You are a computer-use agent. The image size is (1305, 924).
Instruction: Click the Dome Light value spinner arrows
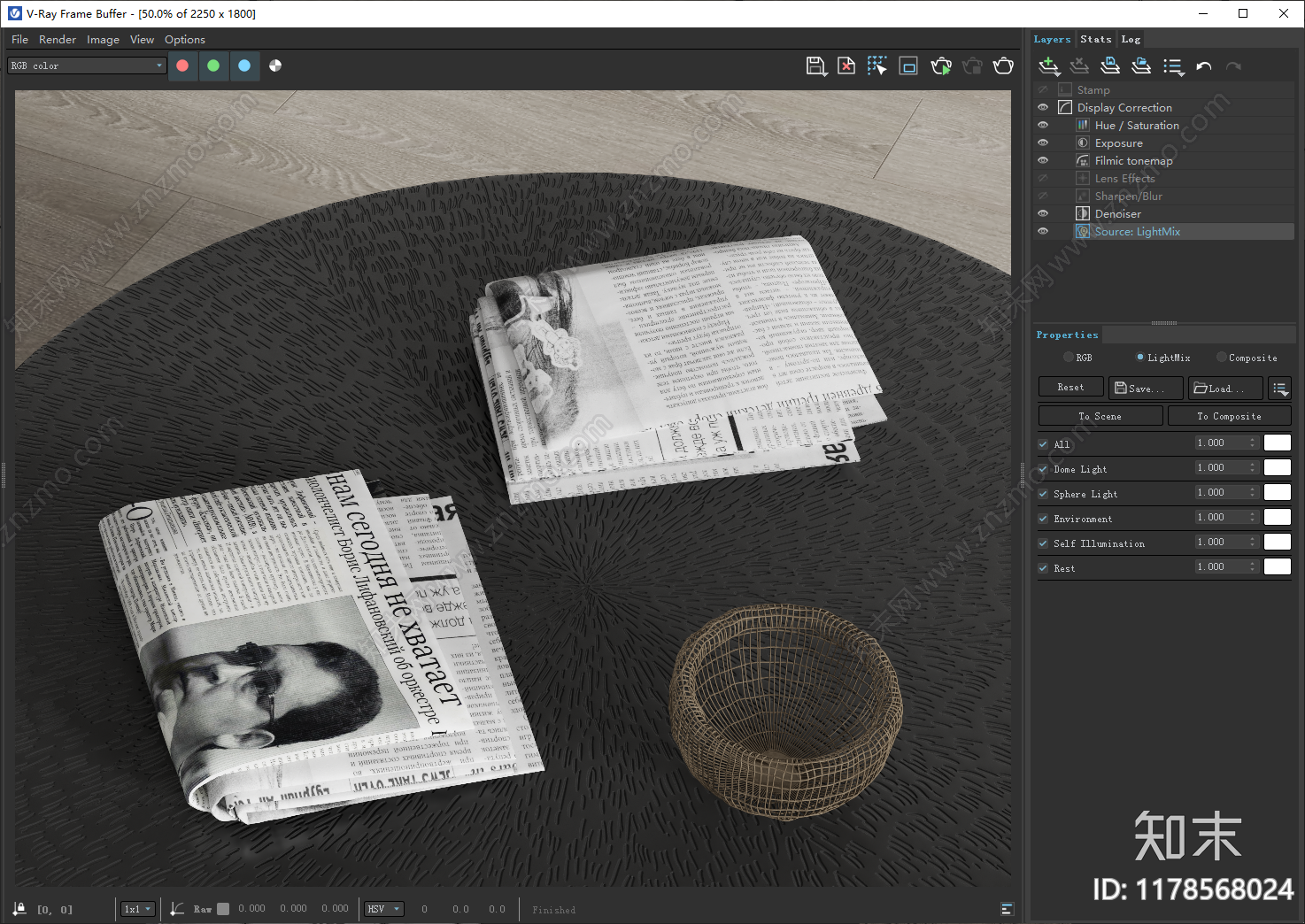point(1252,467)
